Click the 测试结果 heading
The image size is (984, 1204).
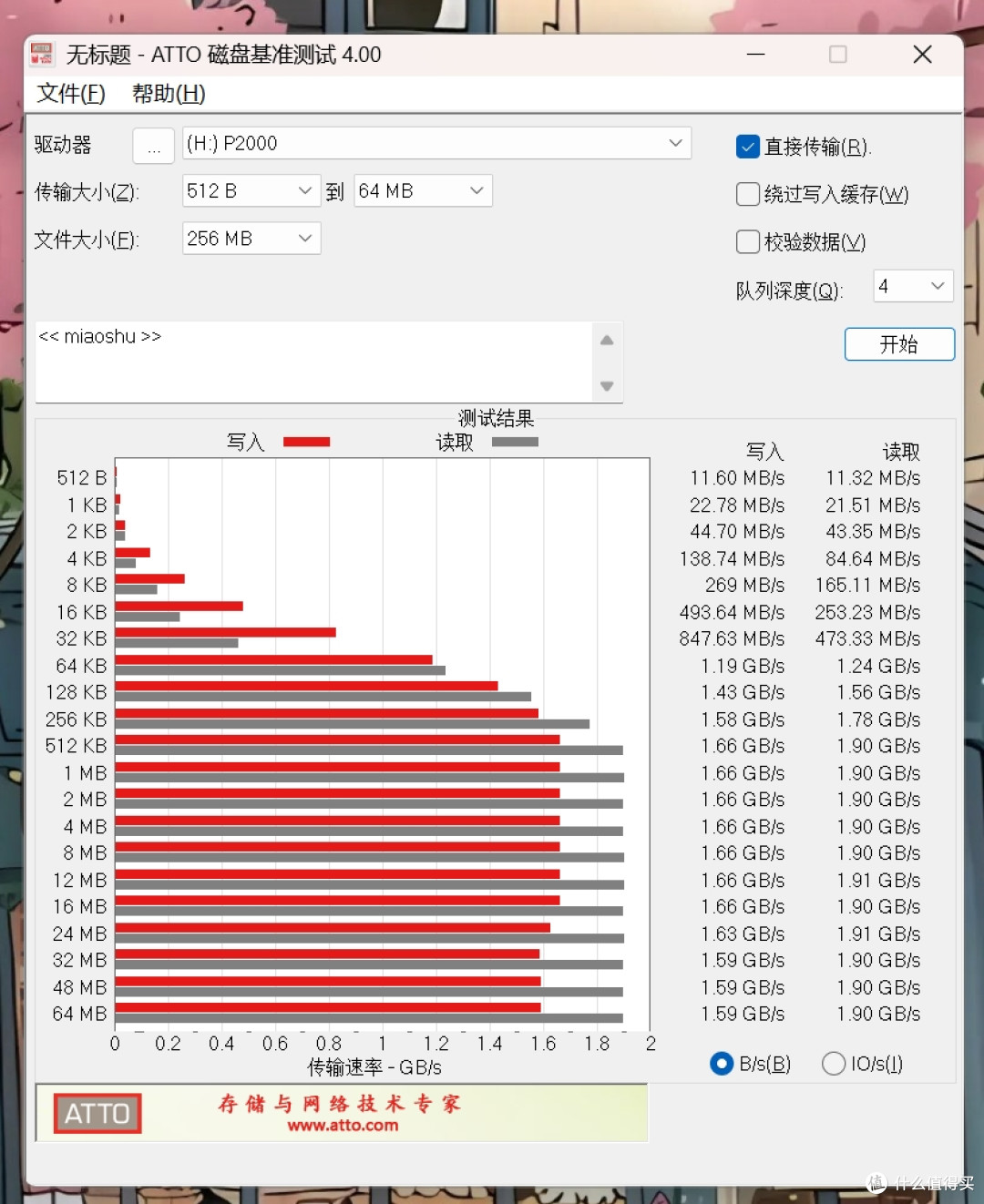(496, 418)
